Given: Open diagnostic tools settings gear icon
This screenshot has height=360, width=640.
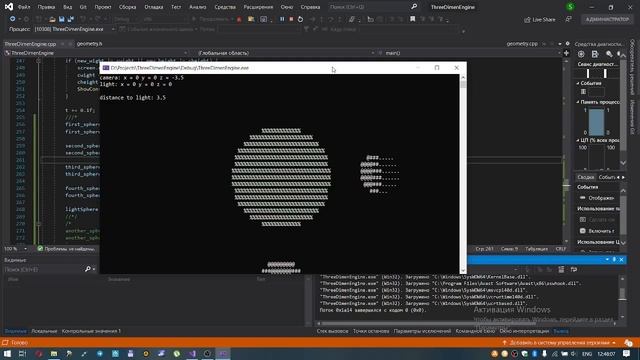Looking at the screenshot, I should coord(581,54).
